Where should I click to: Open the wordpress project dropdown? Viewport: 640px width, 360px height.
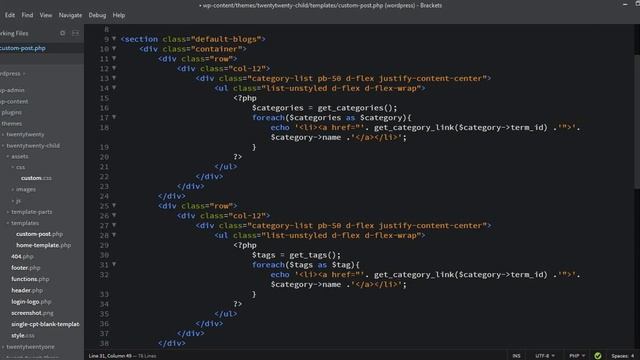[13, 73]
